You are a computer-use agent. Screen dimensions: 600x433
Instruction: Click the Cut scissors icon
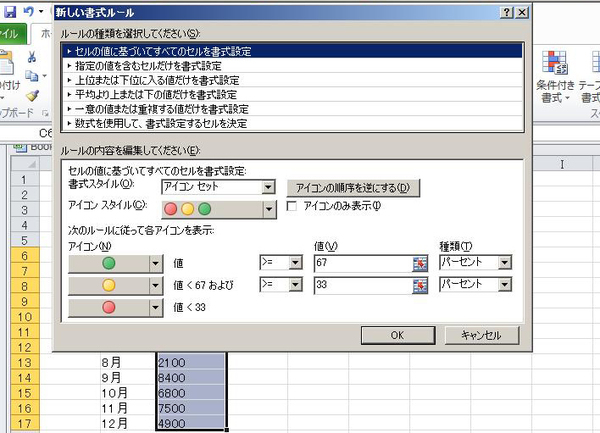point(33,57)
